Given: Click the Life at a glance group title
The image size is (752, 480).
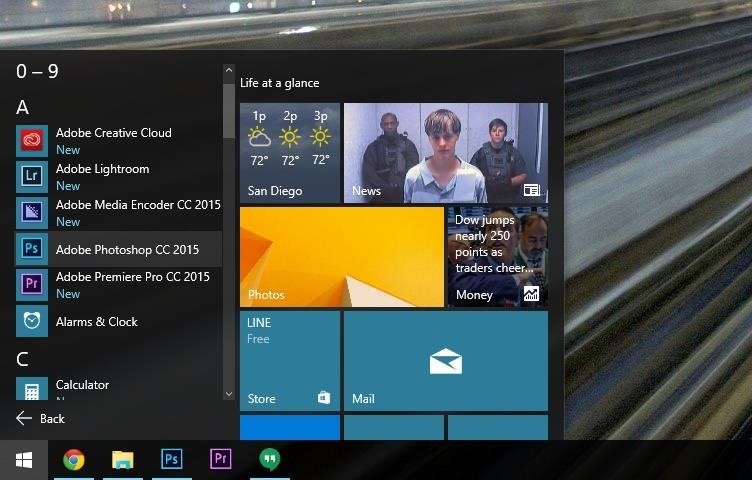Looking at the screenshot, I should (280, 83).
